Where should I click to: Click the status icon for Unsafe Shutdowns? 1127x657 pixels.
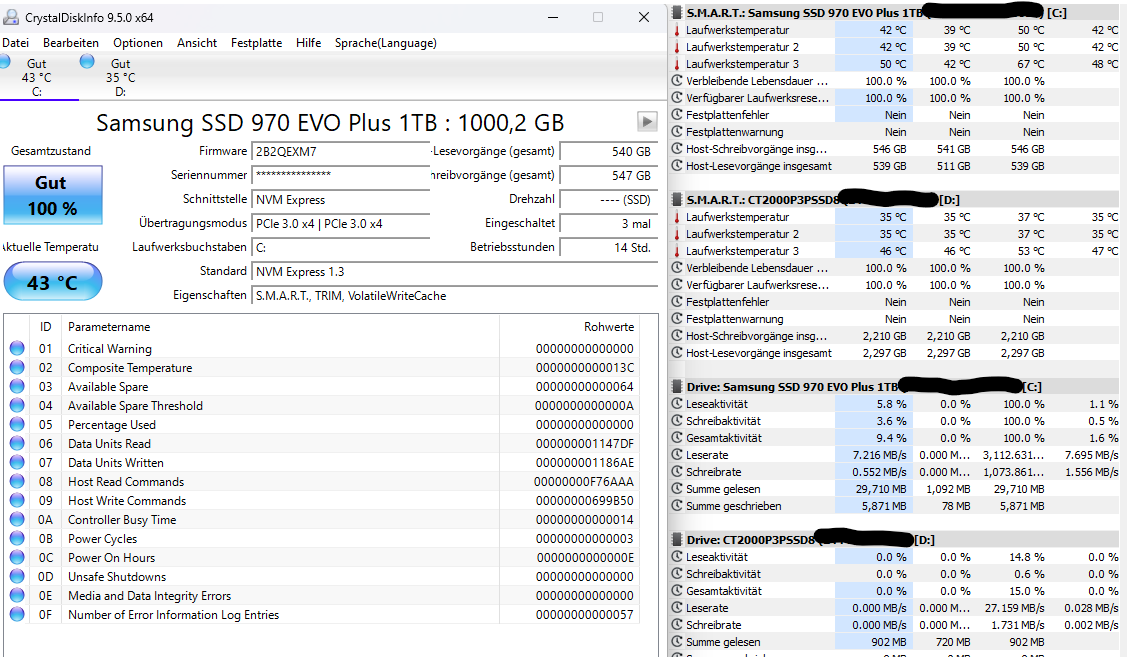[x=17, y=576]
